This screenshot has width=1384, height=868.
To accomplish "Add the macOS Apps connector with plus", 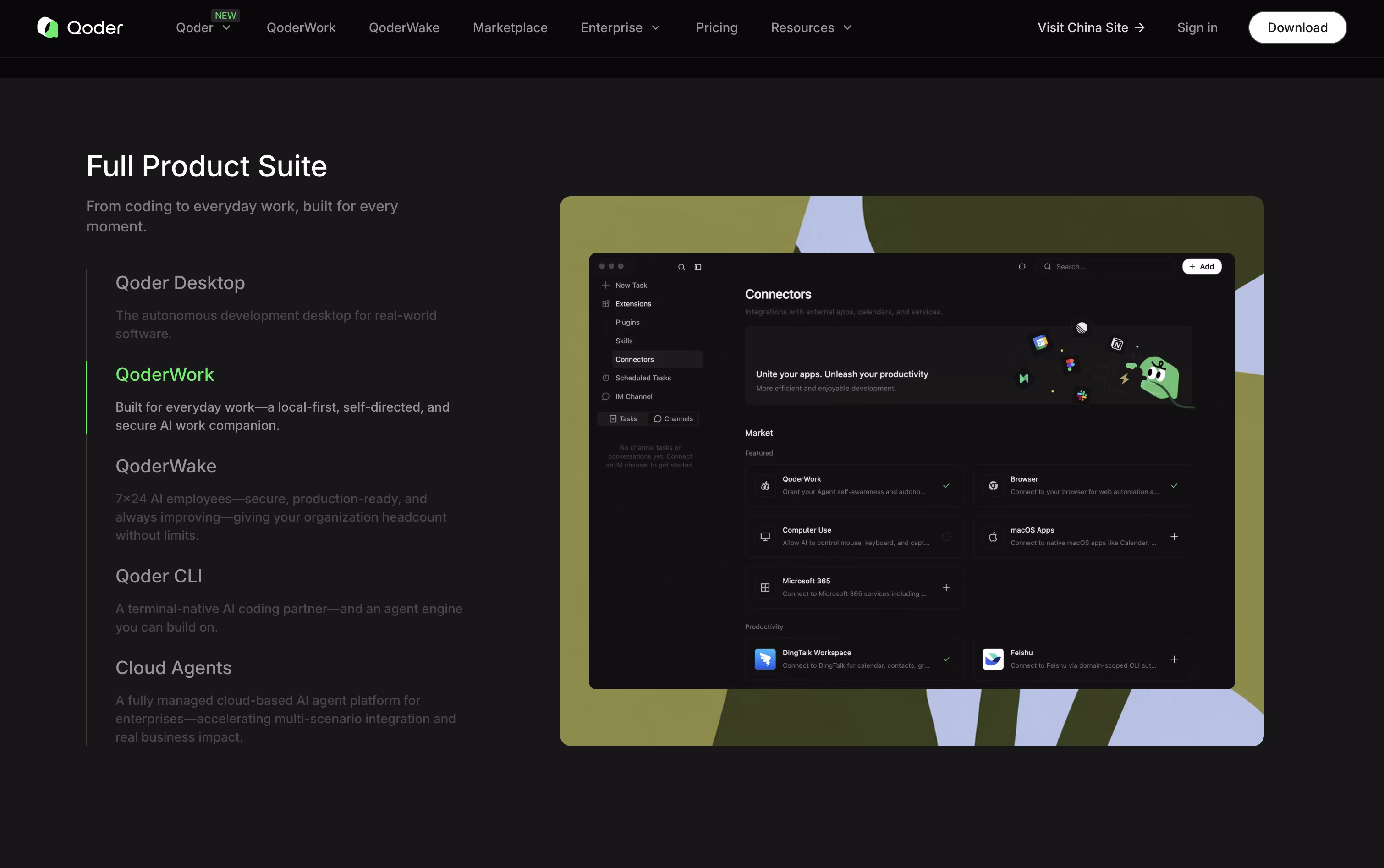I will pyautogui.click(x=1174, y=537).
